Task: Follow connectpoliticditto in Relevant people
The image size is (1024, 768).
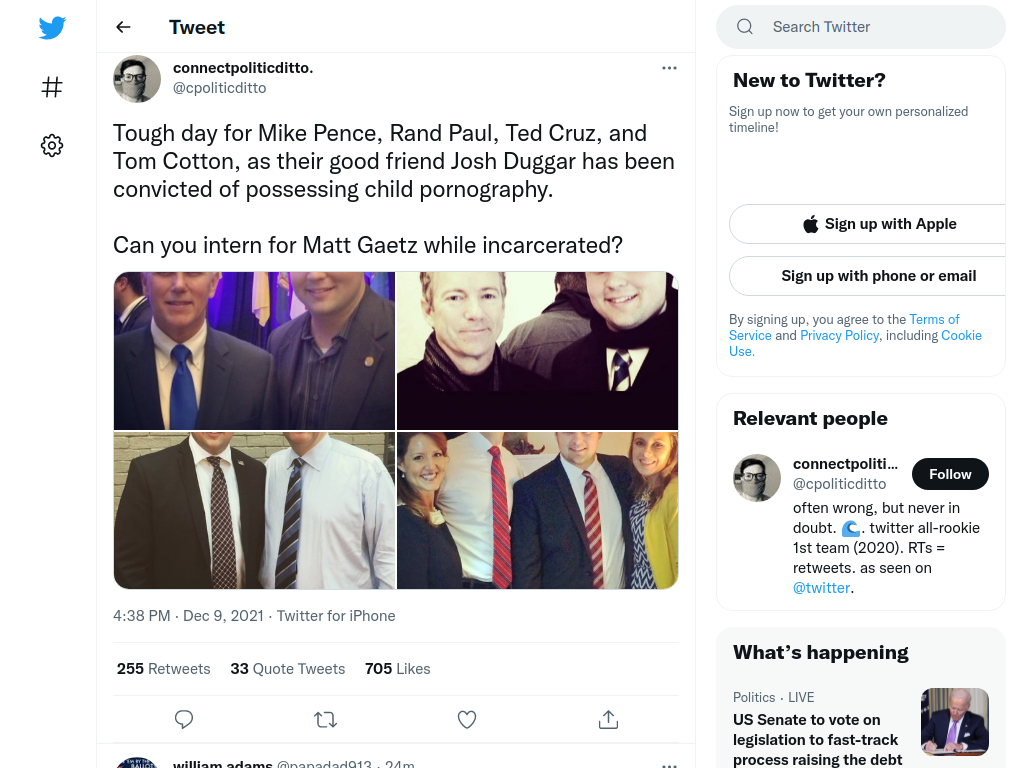Action: (x=950, y=474)
